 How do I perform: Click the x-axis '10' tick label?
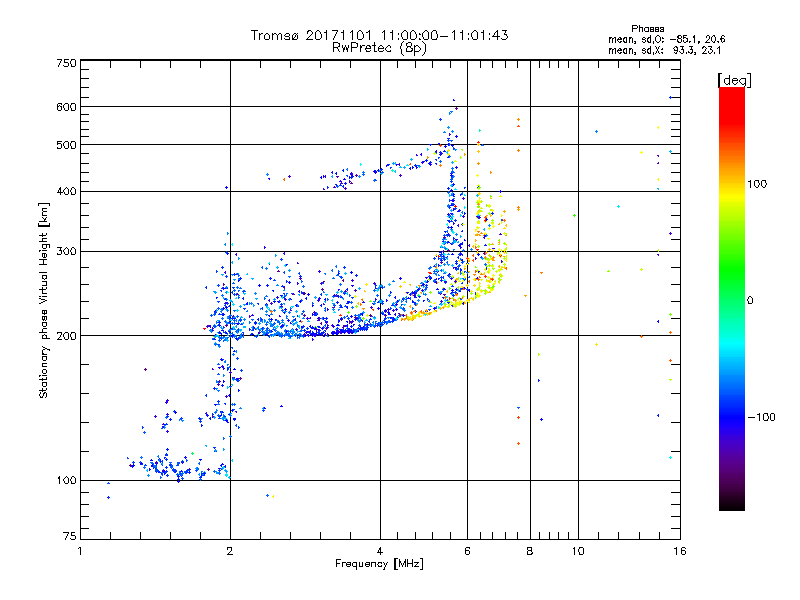(x=578, y=551)
